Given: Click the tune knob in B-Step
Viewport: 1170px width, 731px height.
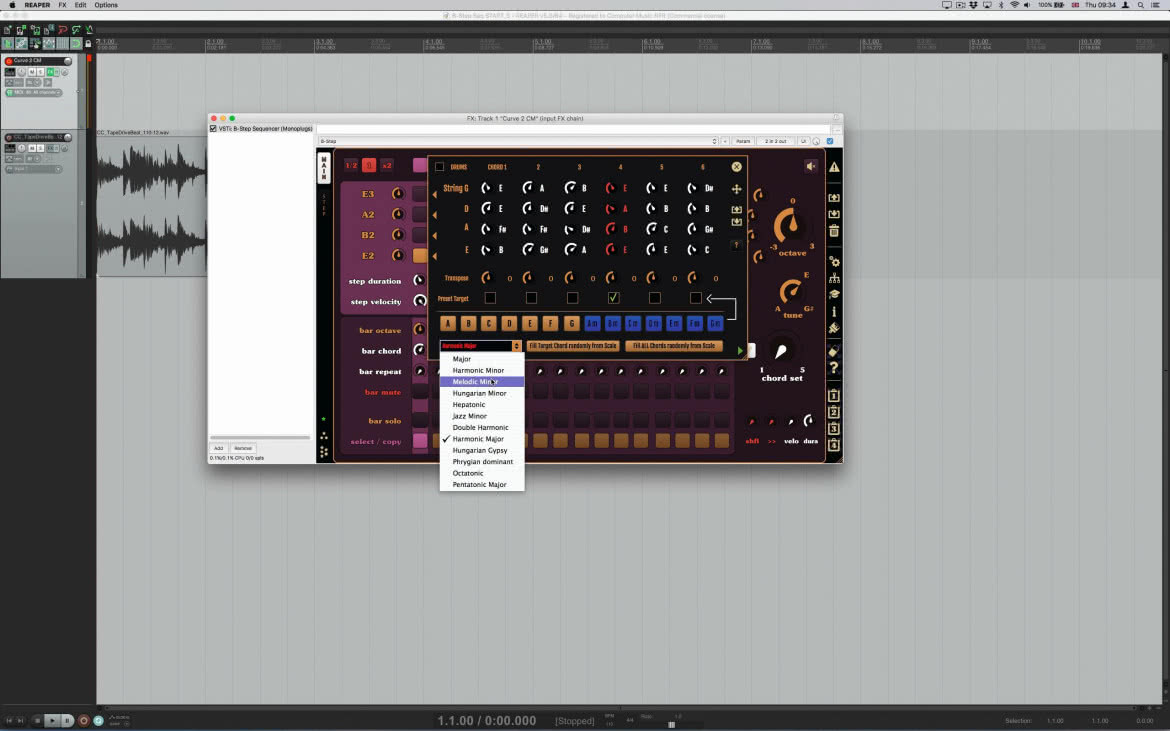Looking at the screenshot, I should (x=792, y=292).
